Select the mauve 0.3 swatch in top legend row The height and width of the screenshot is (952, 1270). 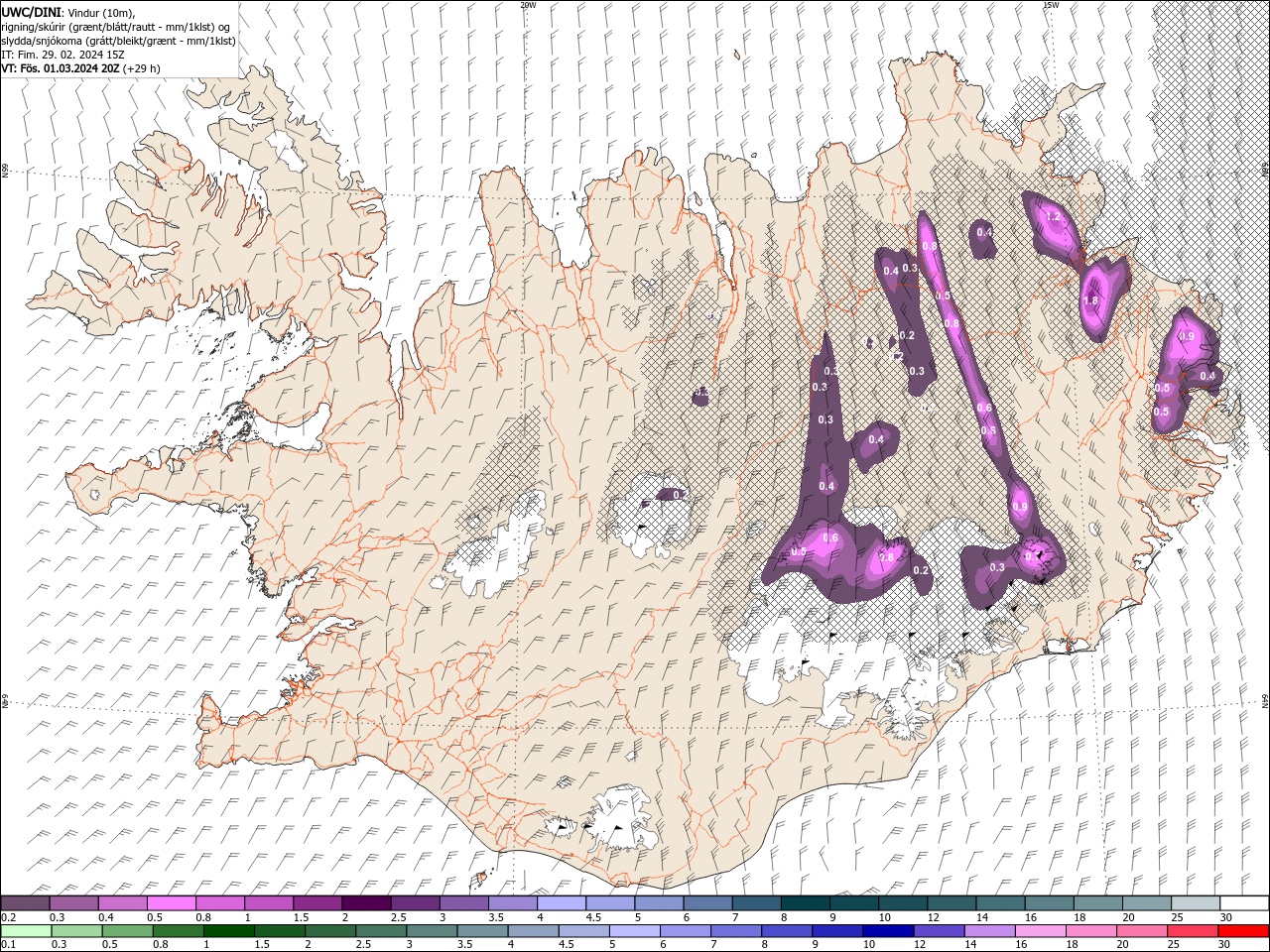coord(73,903)
